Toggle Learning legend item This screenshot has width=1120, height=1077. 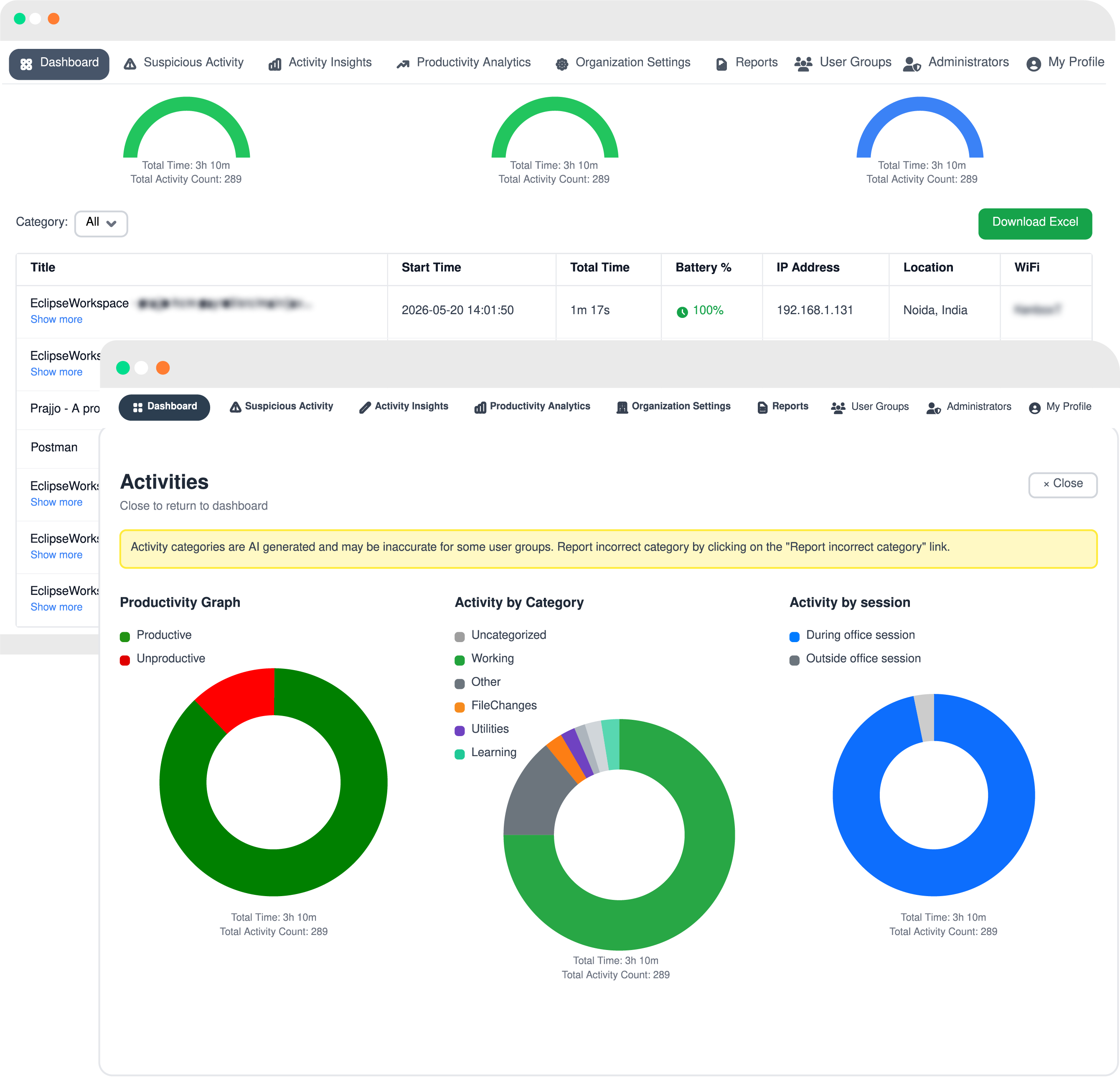coord(485,752)
